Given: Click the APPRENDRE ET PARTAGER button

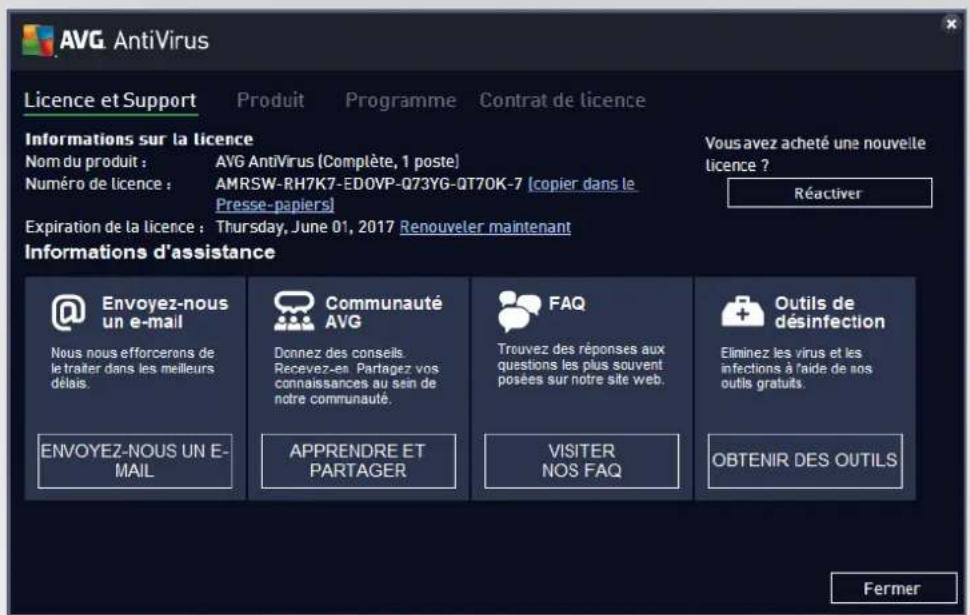Looking at the screenshot, I should click(358, 461).
